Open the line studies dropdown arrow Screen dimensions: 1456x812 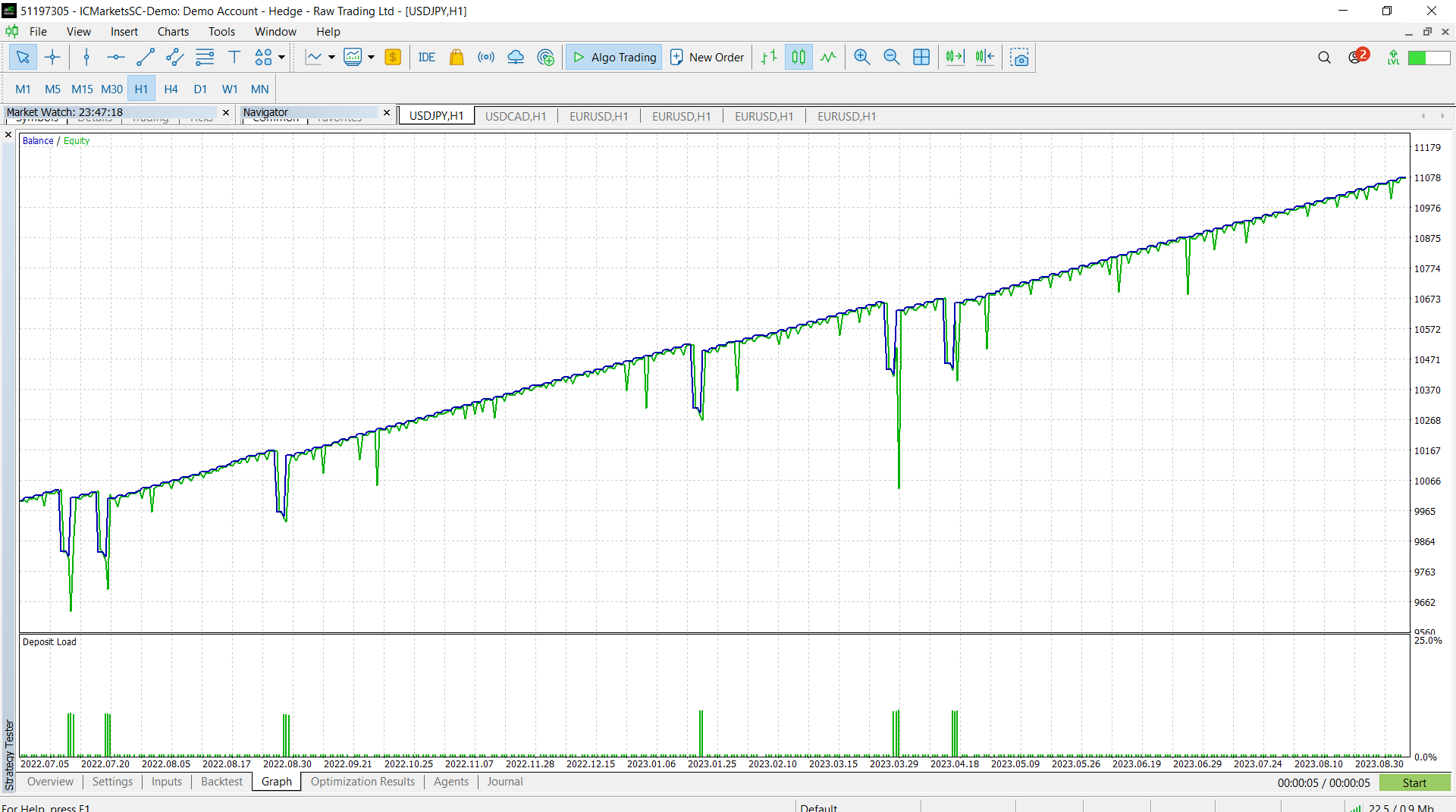tap(331, 57)
